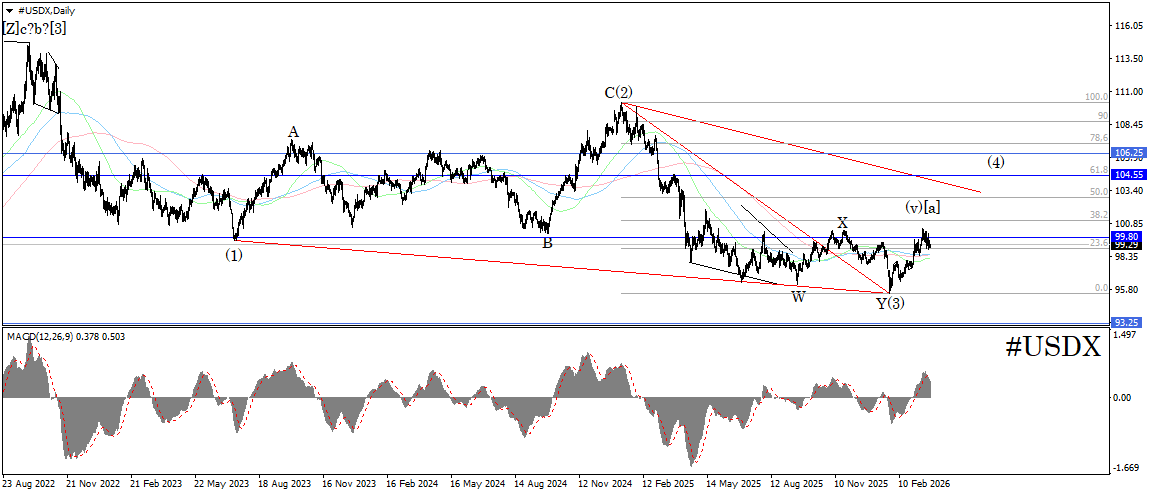This screenshot has width=1149, height=495.
Task: Select the Y(3) wave label
Action: [890, 302]
